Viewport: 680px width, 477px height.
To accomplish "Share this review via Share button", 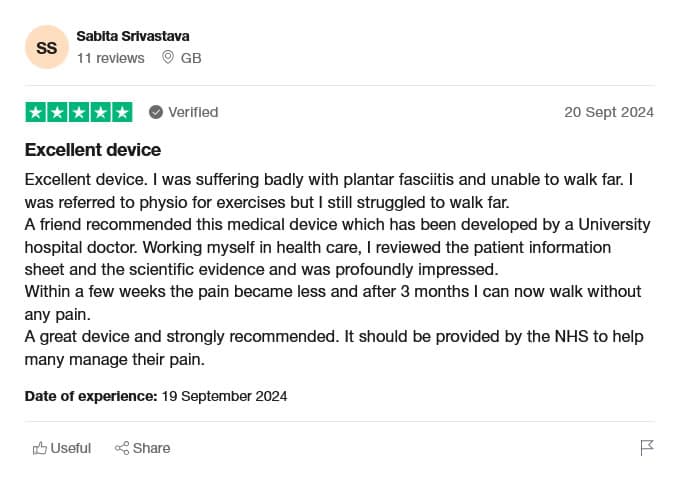I will tap(142, 448).
